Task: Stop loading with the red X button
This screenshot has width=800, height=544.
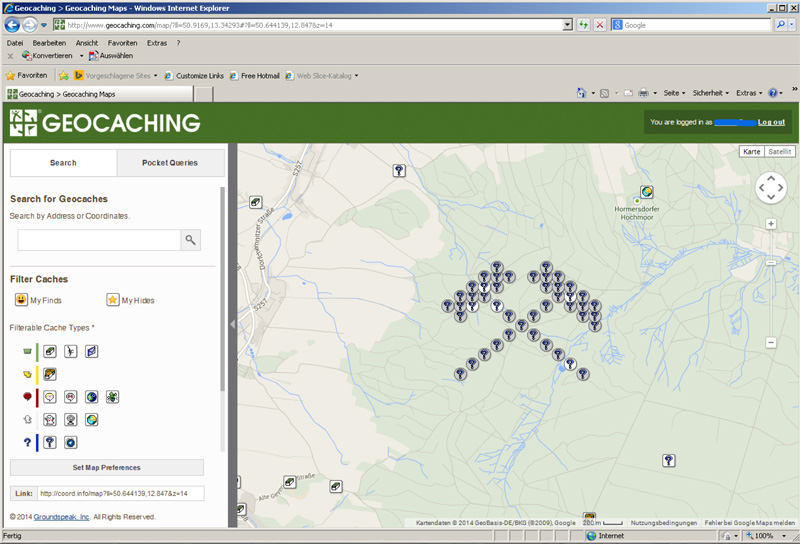Action: (x=600, y=24)
